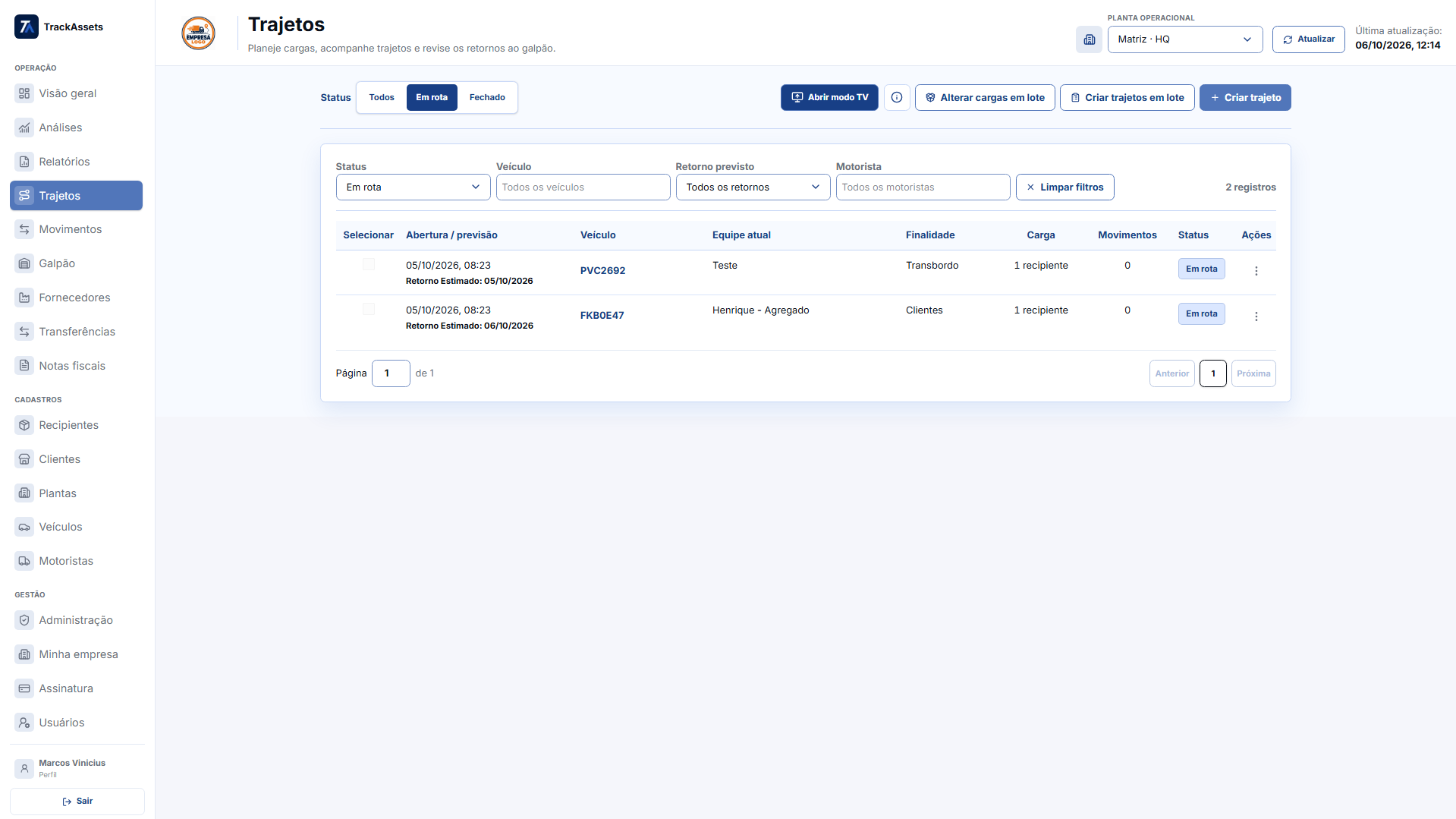Click Alterar cargas em lote
The image size is (1456, 819).
(985, 97)
